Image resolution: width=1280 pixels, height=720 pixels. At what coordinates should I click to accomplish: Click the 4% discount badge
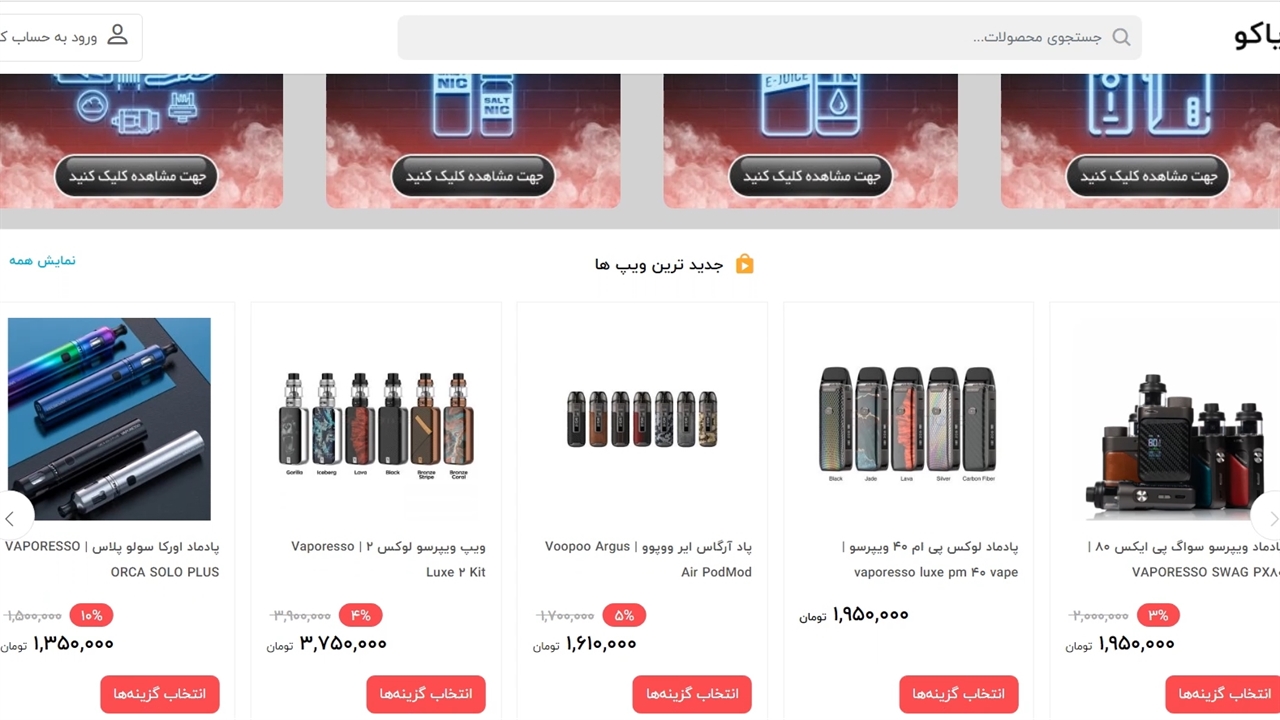tap(360, 615)
